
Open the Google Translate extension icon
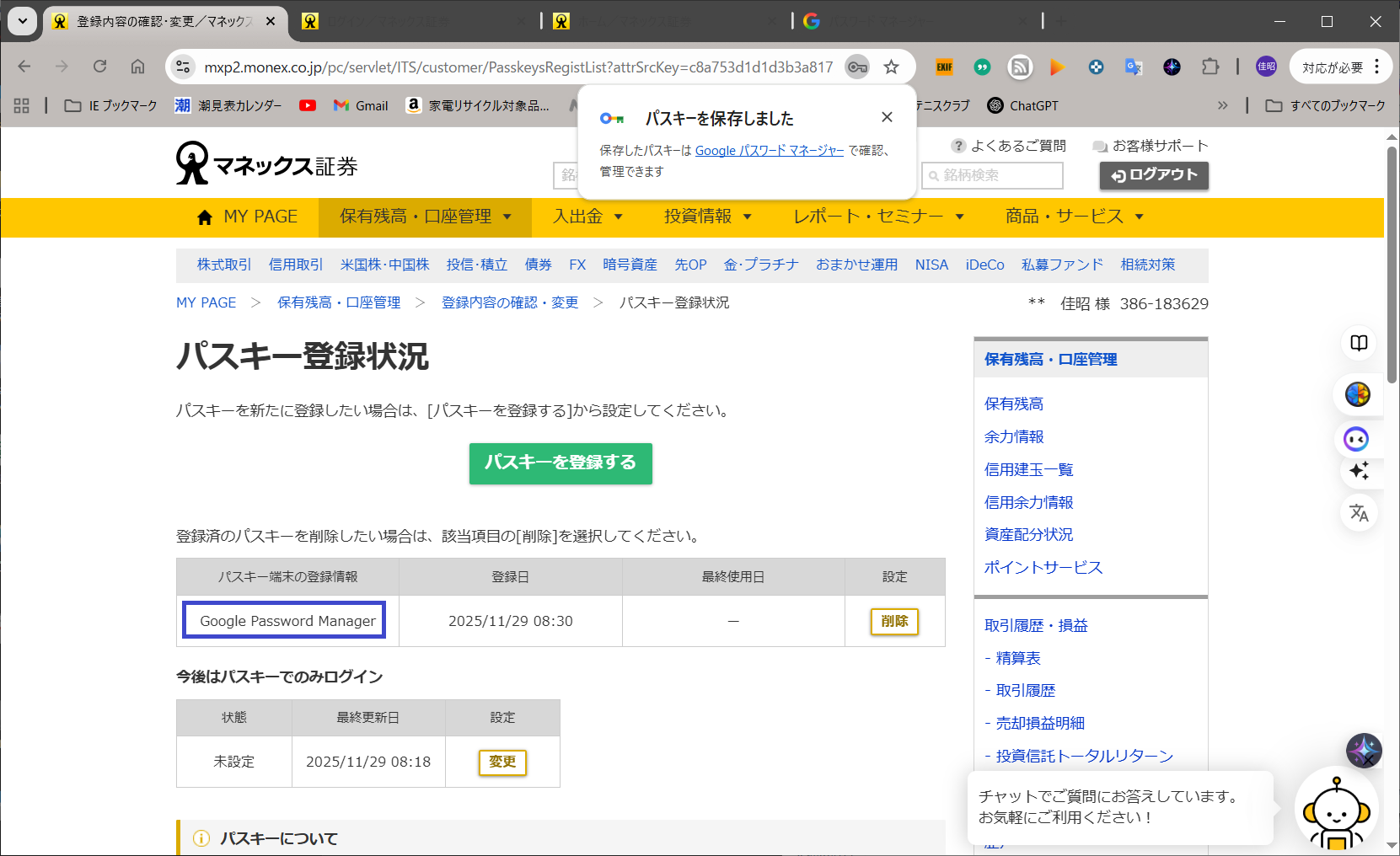[x=1134, y=67]
